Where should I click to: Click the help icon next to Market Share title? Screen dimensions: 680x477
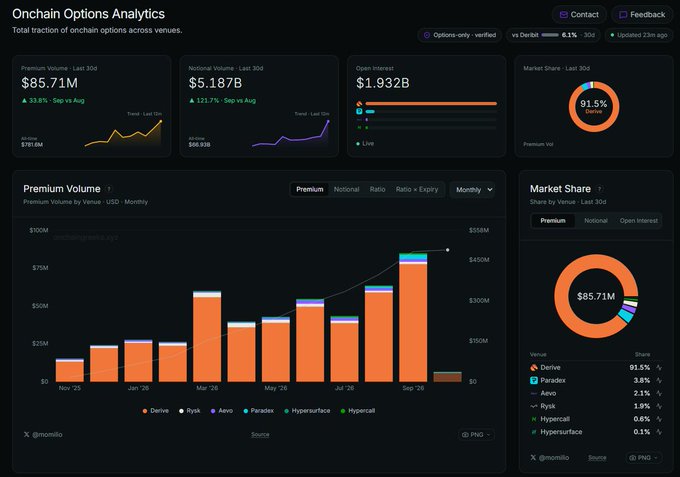(x=599, y=189)
